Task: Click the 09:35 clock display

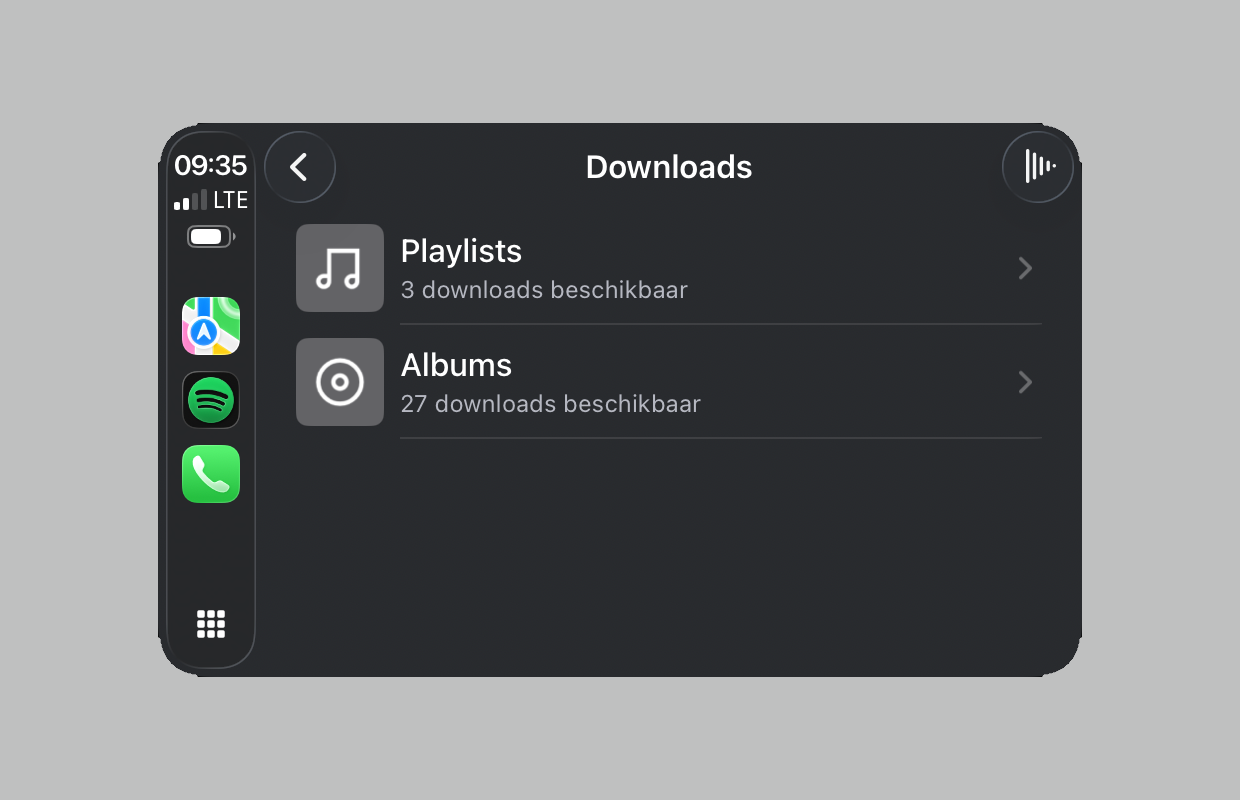Action: (211, 165)
